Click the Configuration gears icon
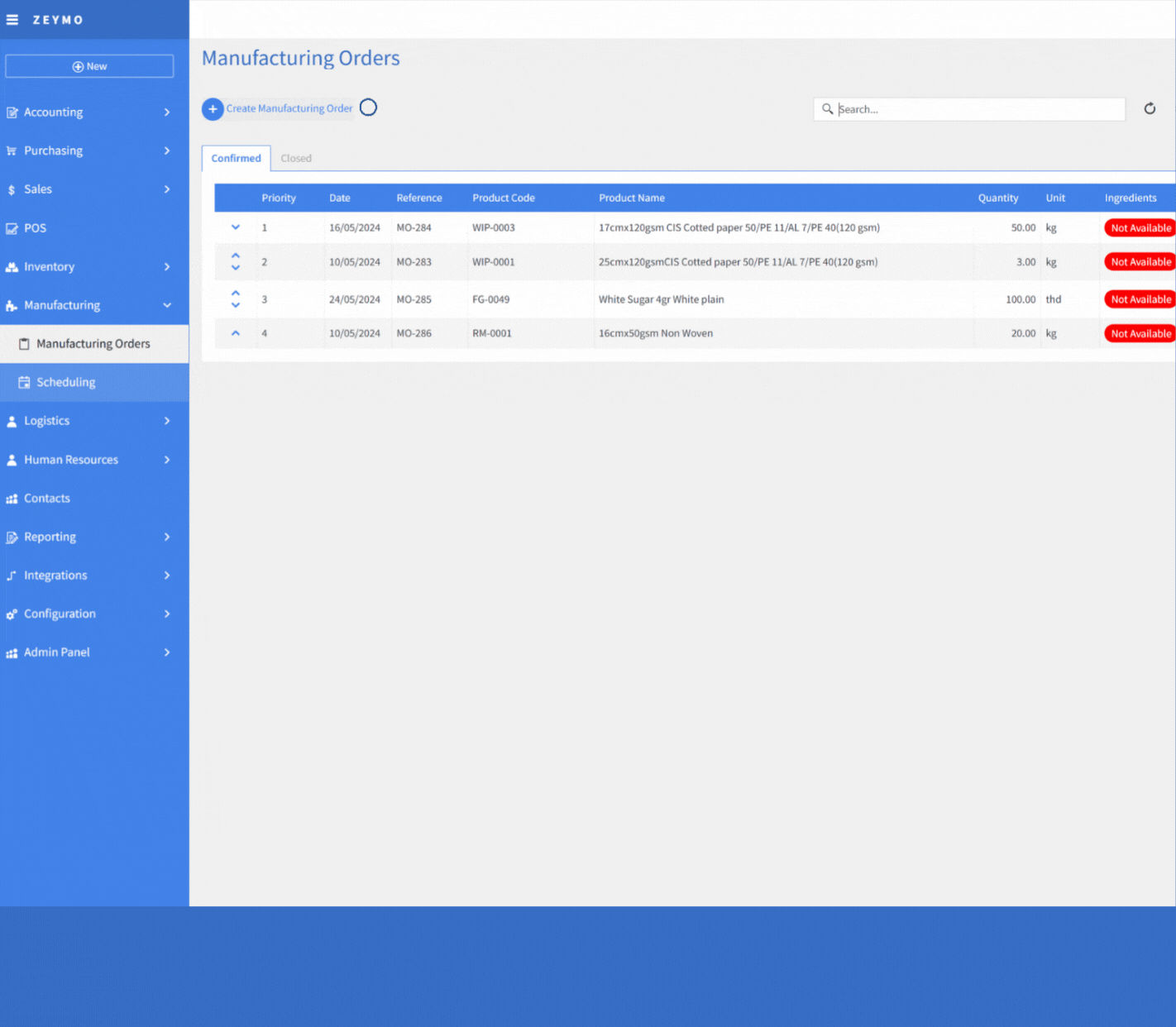The width and height of the screenshot is (1176, 1027). 12,614
